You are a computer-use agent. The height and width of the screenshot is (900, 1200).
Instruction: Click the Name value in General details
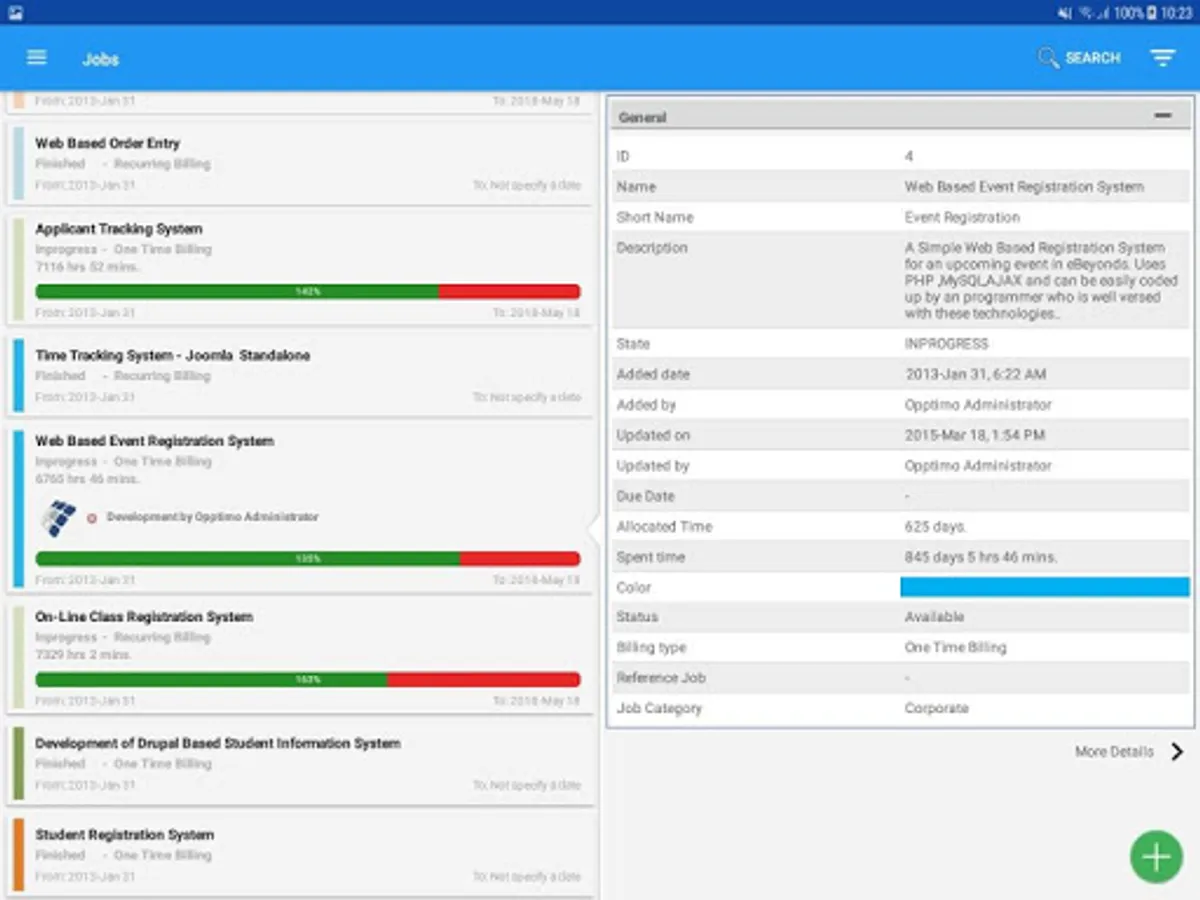(x=1024, y=187)
